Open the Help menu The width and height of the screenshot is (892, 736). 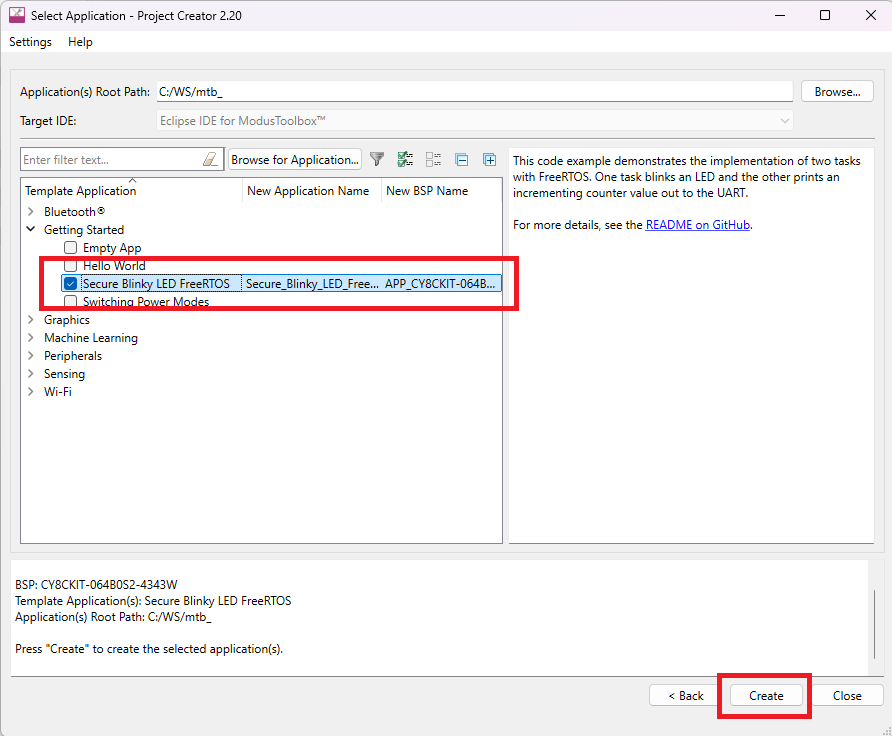point(80,42)
